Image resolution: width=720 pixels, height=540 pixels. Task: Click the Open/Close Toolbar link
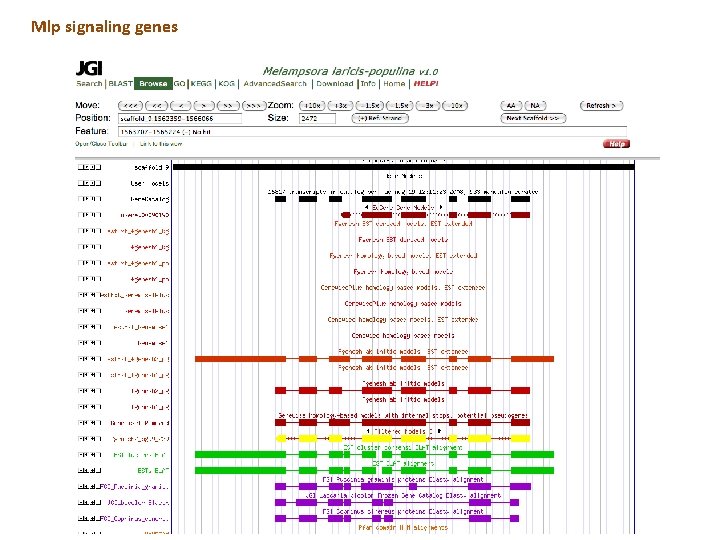click(x=101, y=144)
